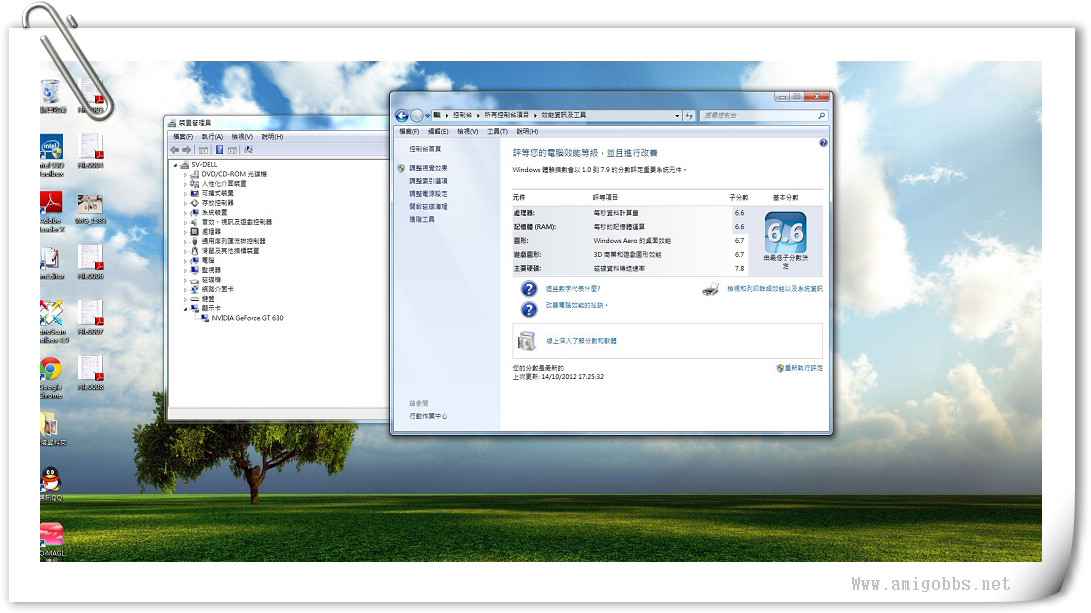The image size is (1091, 613).
Task: Click the Device Manager back arrow icon
Action: tap(174, 150)
